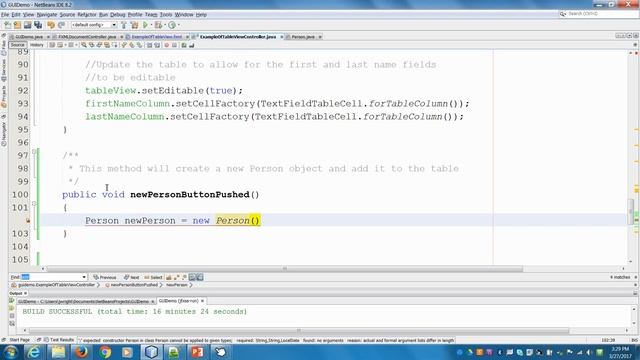Open the Window menu
The width and height of the screenshot is (640, 360).
point(184,15)
